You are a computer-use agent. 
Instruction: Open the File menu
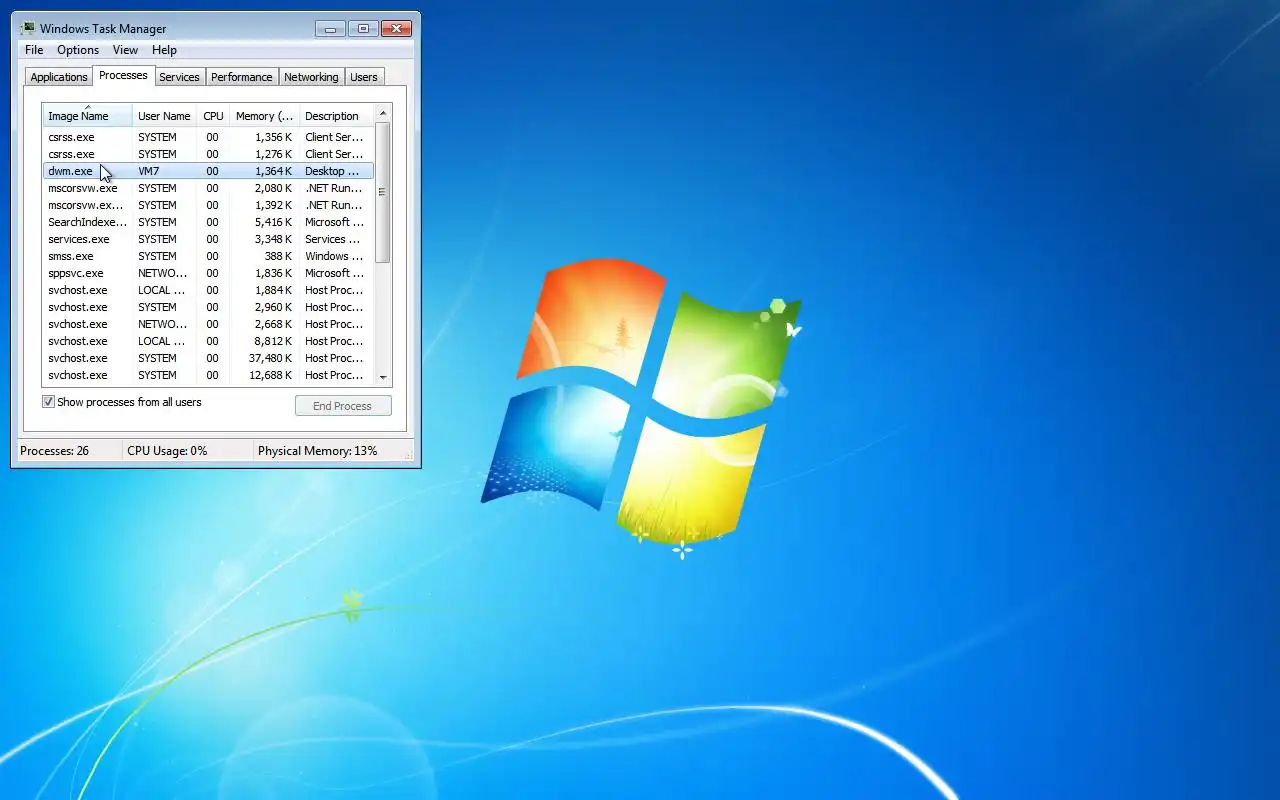[x=34, y=50]
